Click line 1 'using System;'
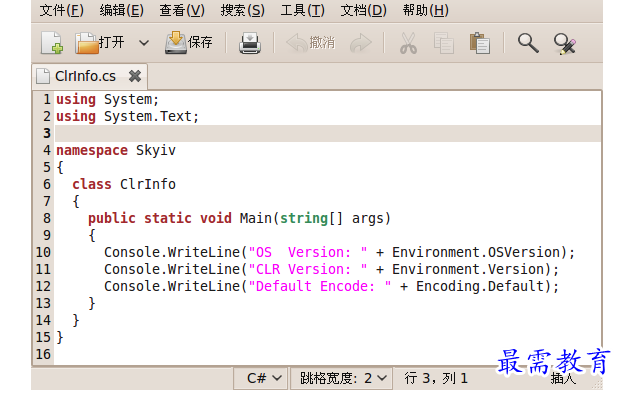Image resolution: width=619 pixels, height=393 pixels. (107, 99)
